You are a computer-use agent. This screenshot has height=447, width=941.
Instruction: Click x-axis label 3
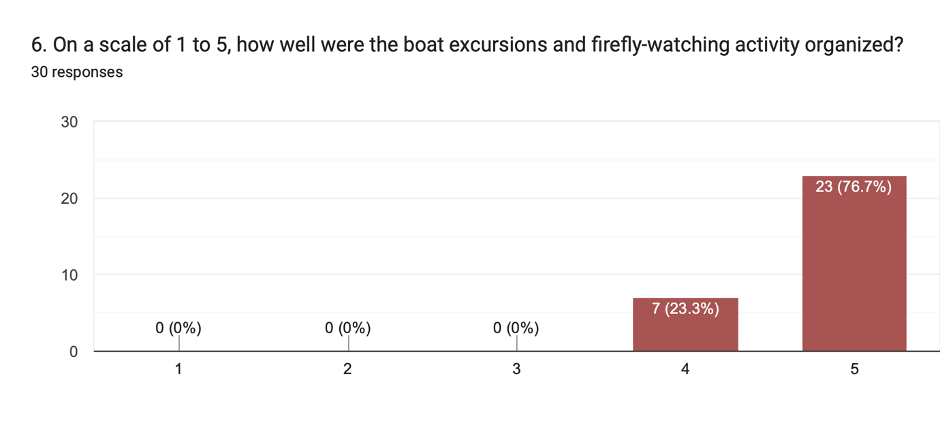click(517, 369)
